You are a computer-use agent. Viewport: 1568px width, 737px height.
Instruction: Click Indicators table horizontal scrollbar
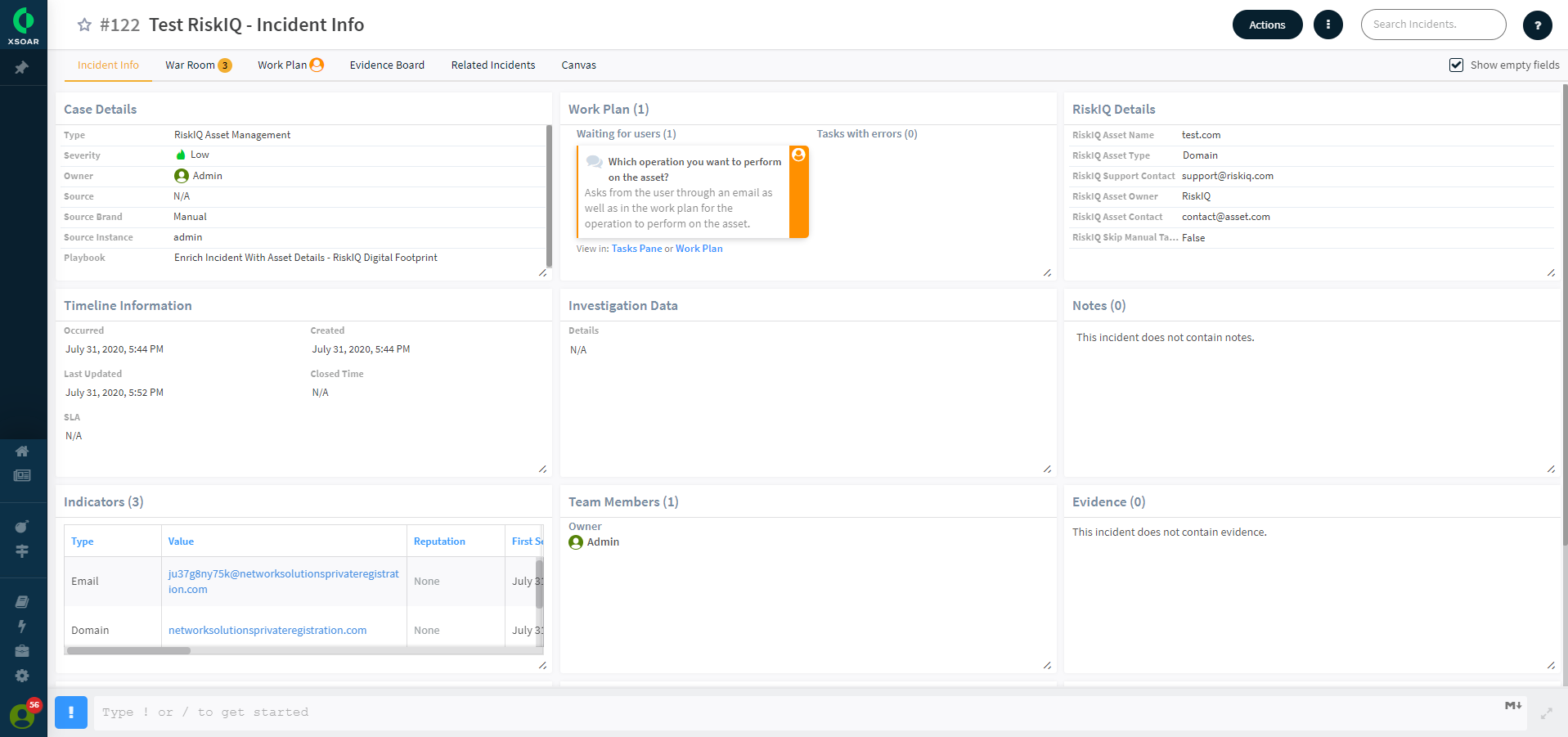click(128, 651)
